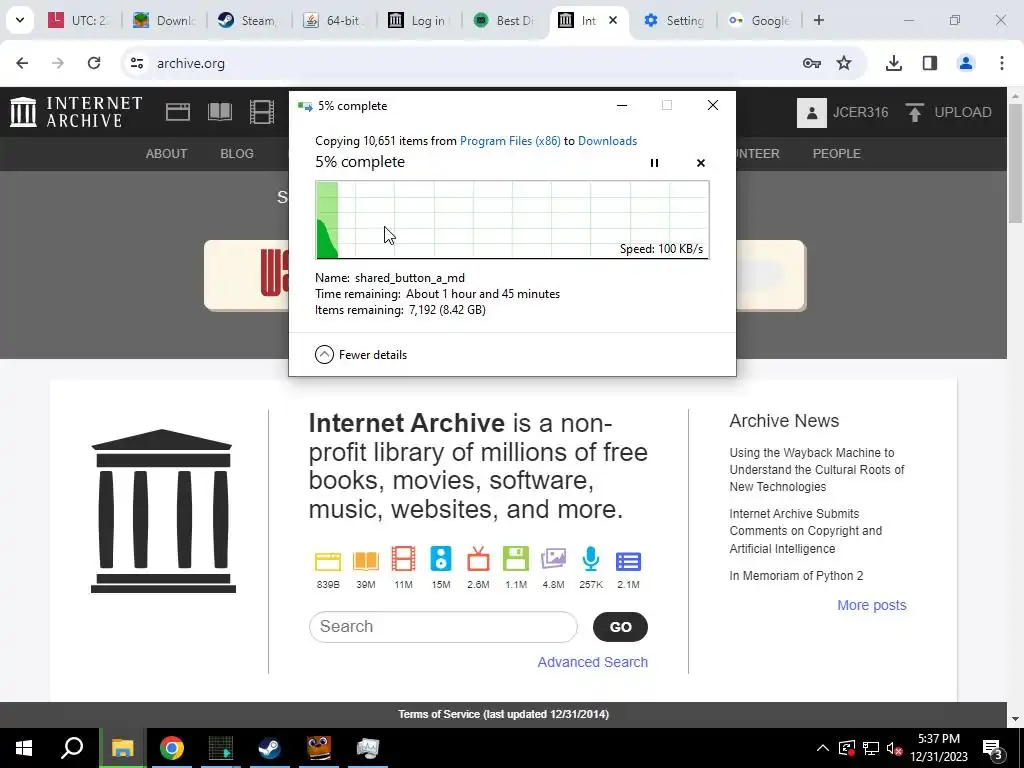
Task: Open the Windows Start menu
Action: click(x=24, y=748)
